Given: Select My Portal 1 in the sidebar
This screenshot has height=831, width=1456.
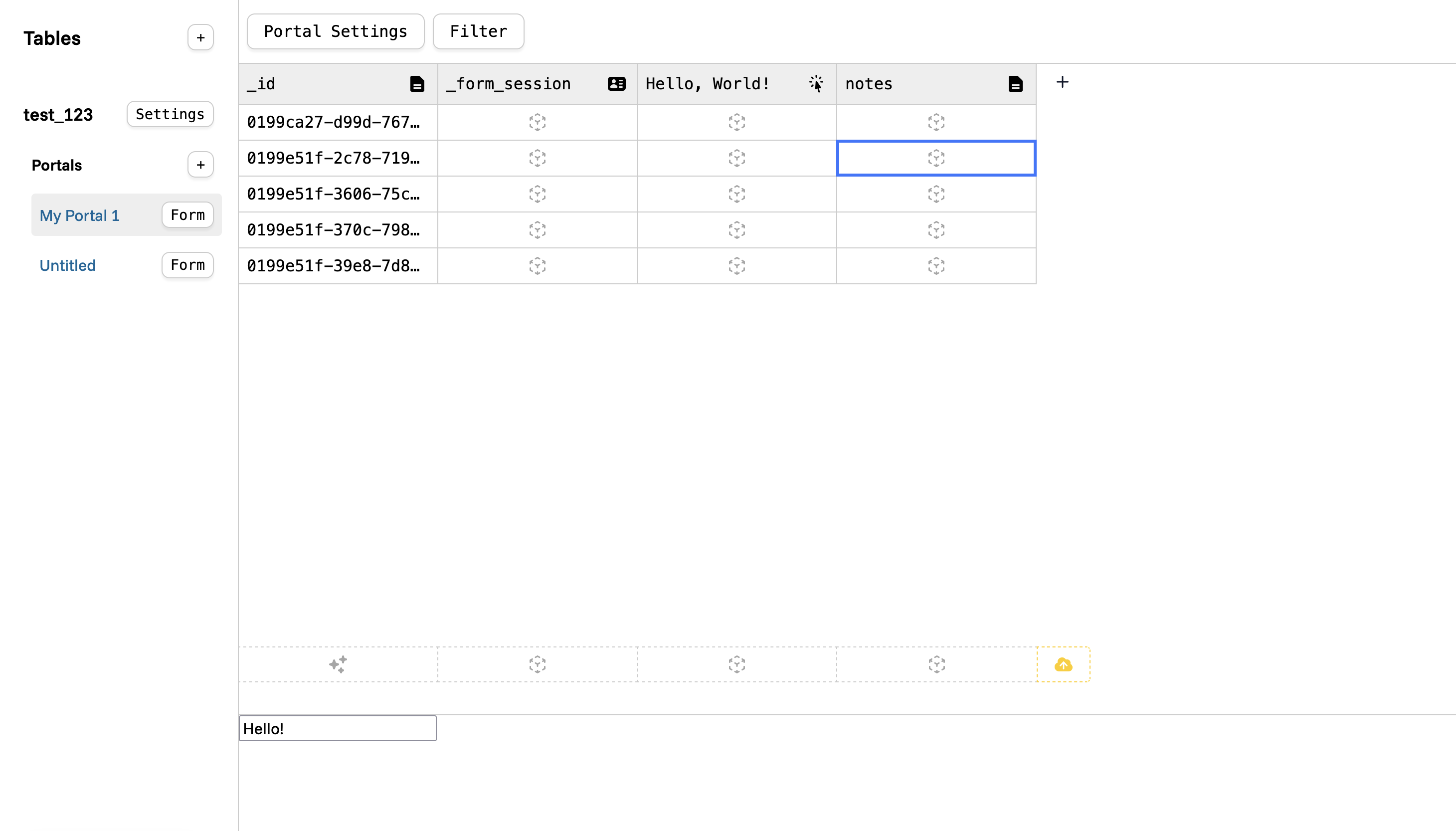Looking at the screenshot, I should (79, 215).
